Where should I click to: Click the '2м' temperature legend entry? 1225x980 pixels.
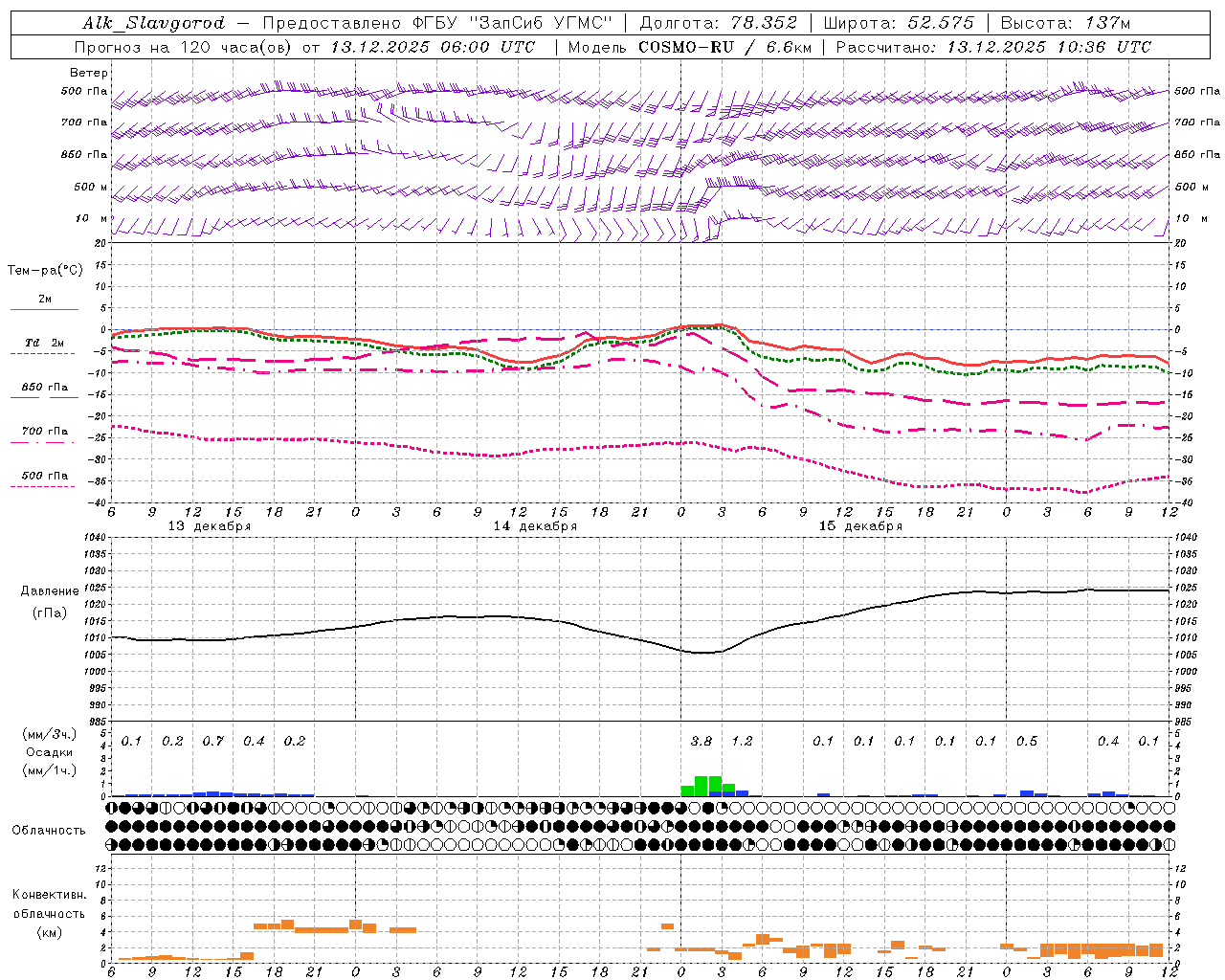[x=45, y=299]
